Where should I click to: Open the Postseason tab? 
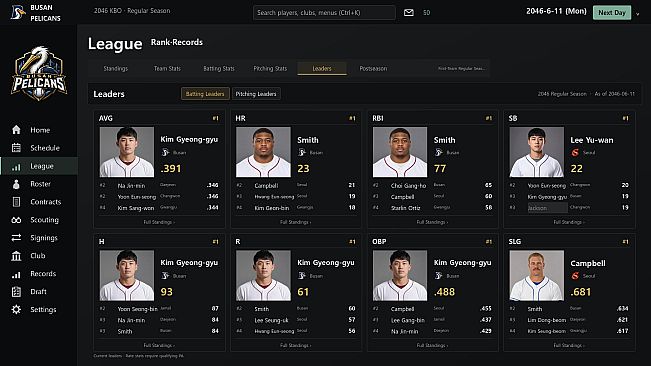373,68
